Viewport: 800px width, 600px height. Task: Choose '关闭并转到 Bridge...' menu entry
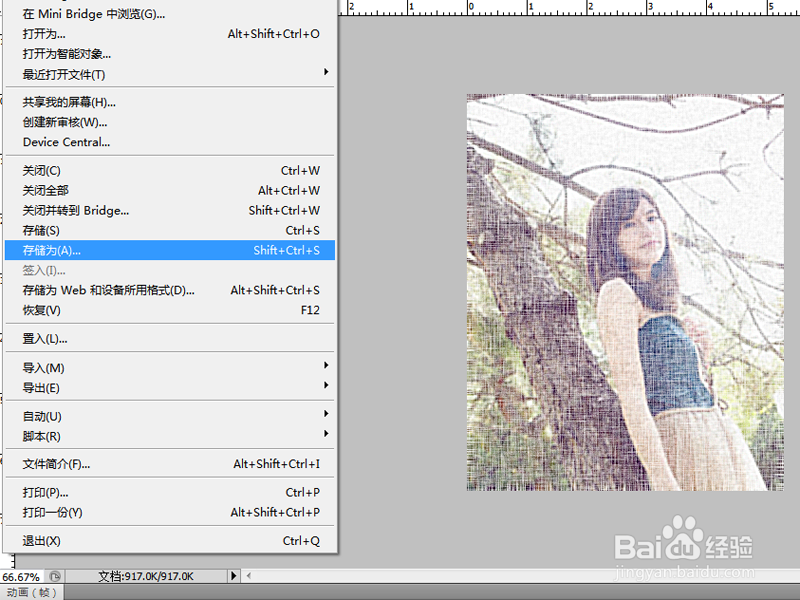[x=169, y=210]
